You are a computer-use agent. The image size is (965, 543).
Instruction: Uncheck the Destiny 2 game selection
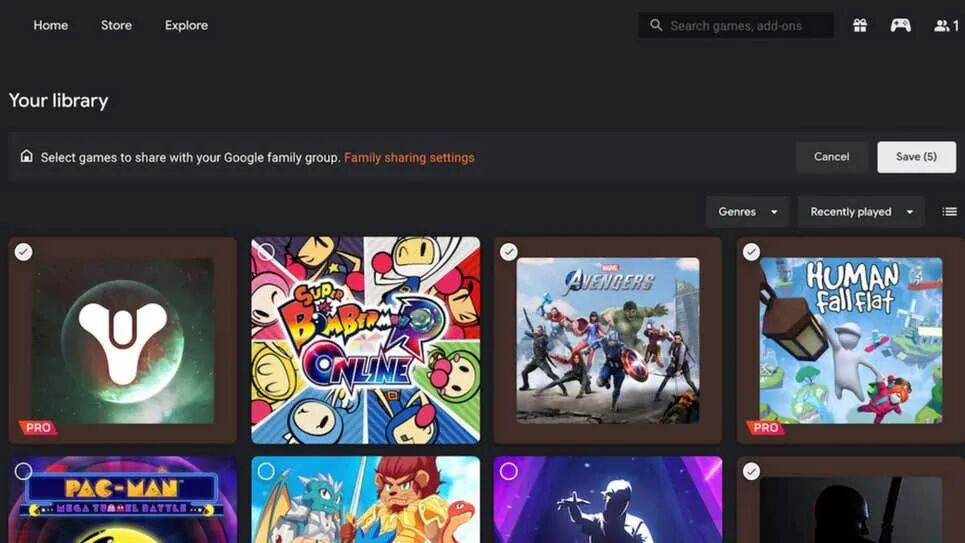(x=23, y=252)
